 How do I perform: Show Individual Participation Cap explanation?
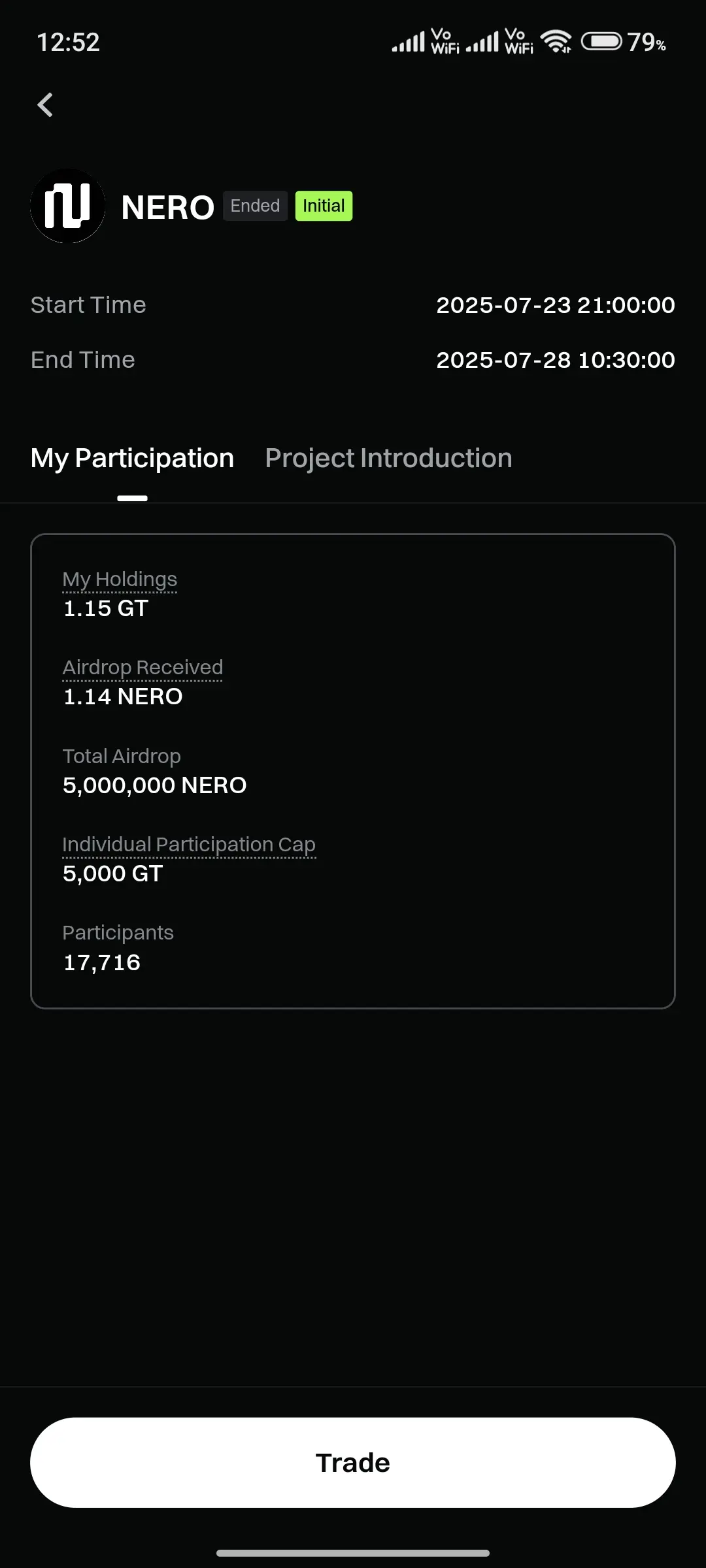pos(189,845)
